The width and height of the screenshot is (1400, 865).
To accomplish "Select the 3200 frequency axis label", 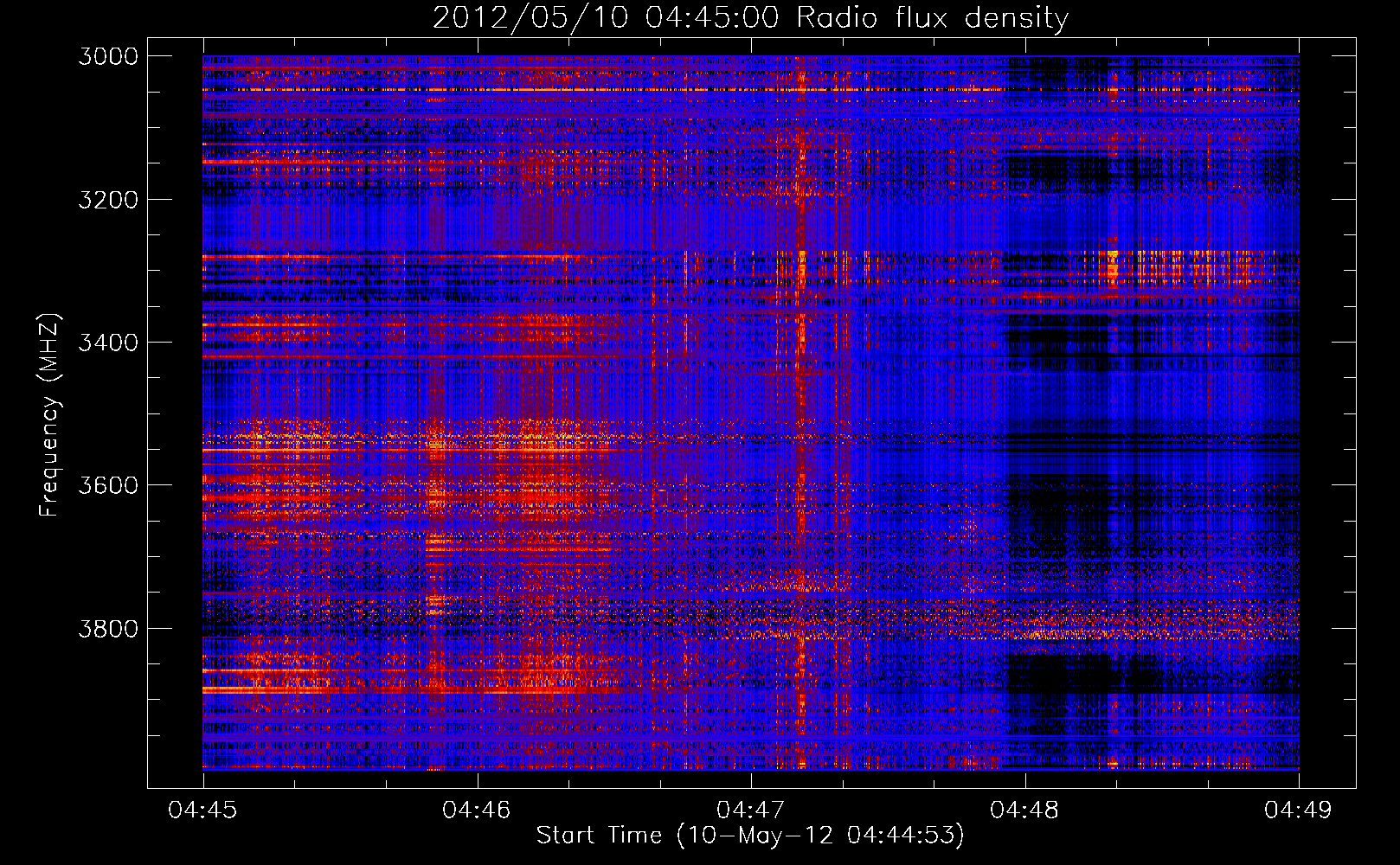I will click(x=108, y=200).
